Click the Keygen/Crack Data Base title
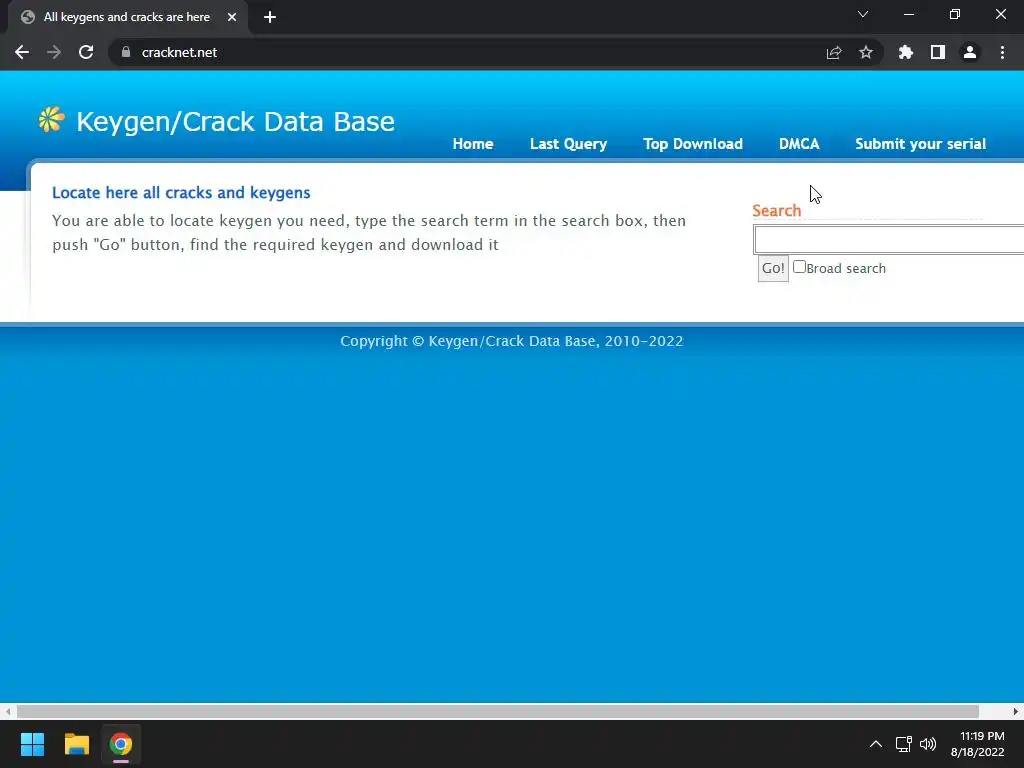 click(x=235, y=121)
